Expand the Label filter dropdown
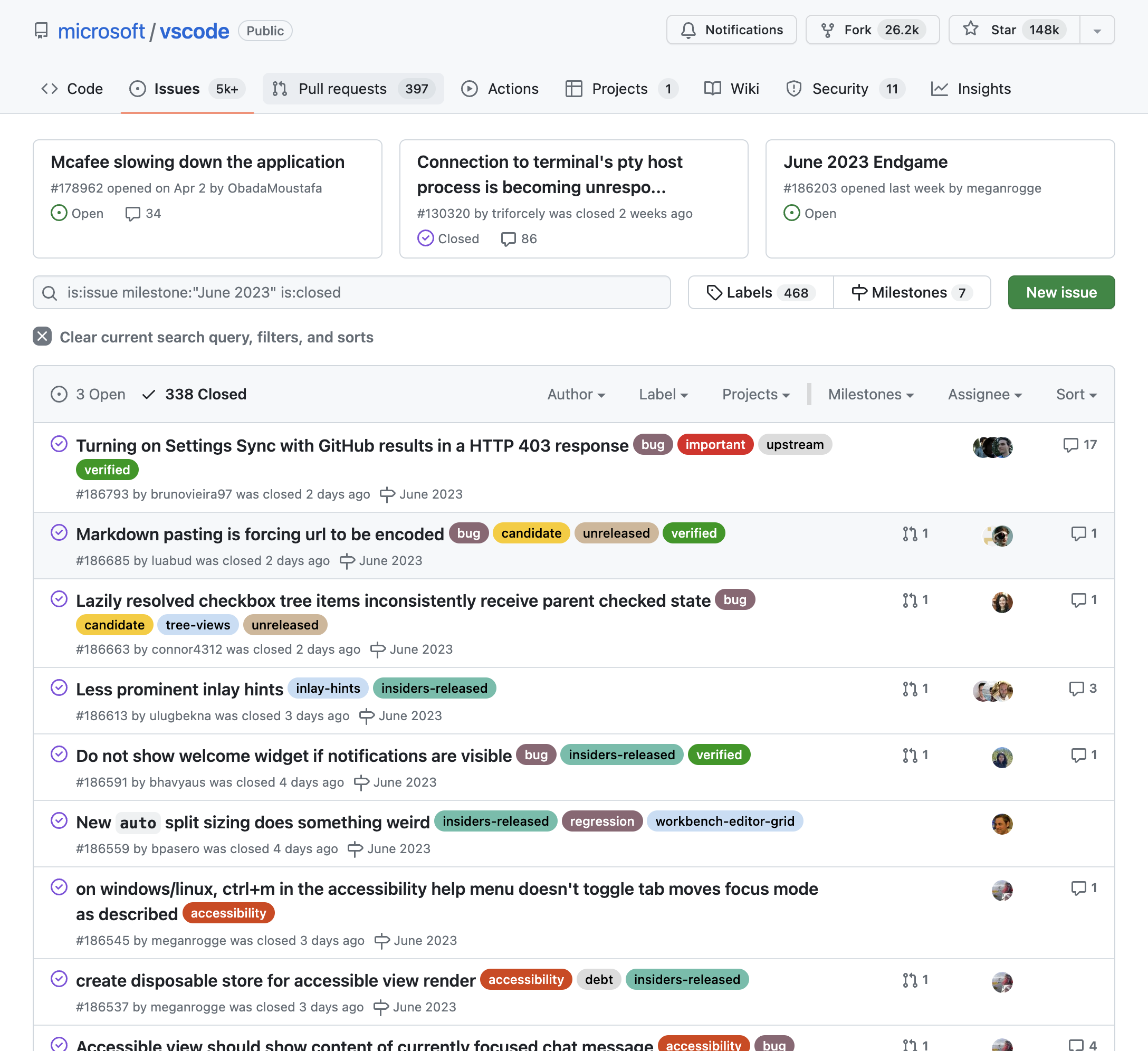 (x=663, y=394)
